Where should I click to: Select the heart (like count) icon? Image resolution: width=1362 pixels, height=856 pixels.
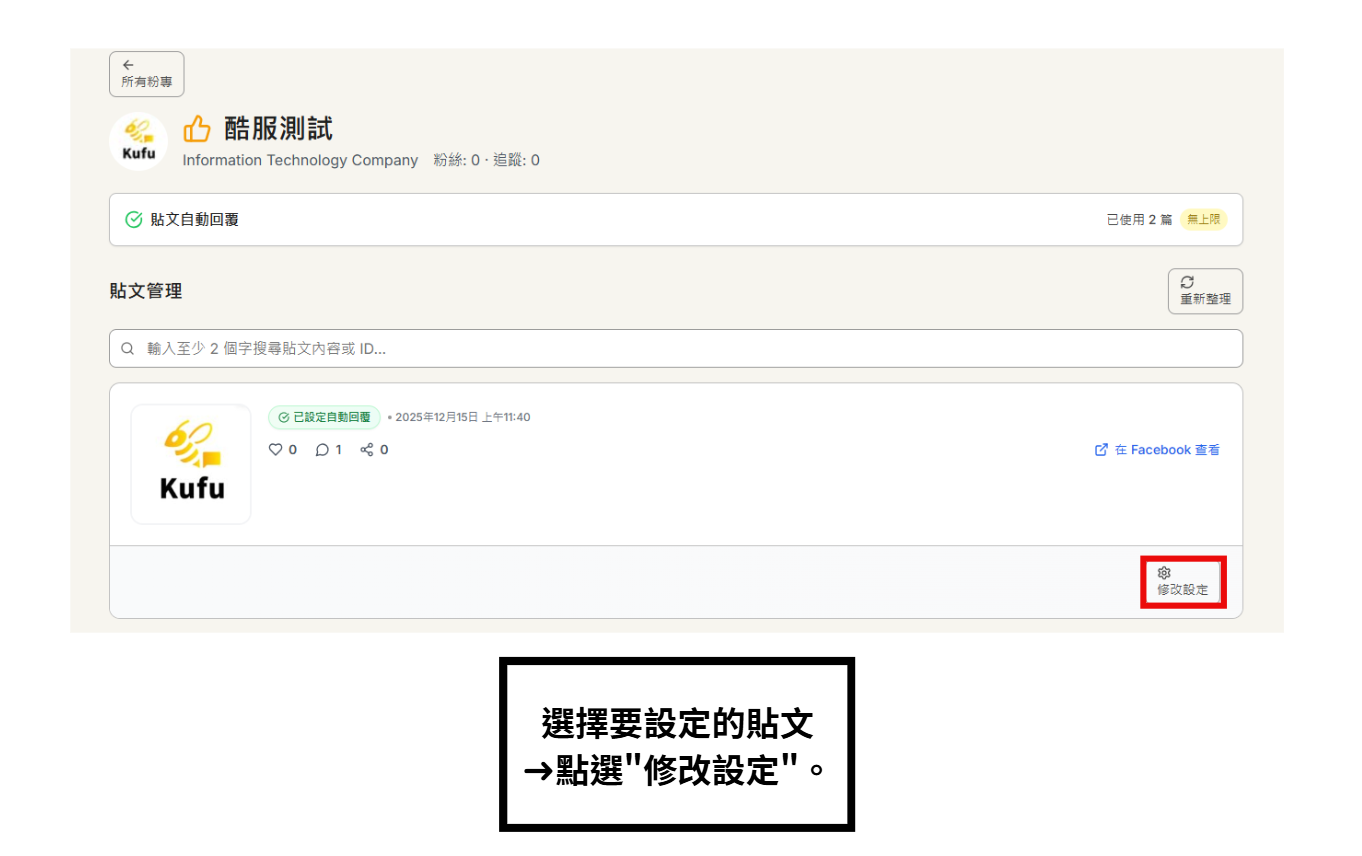(274, 449)
